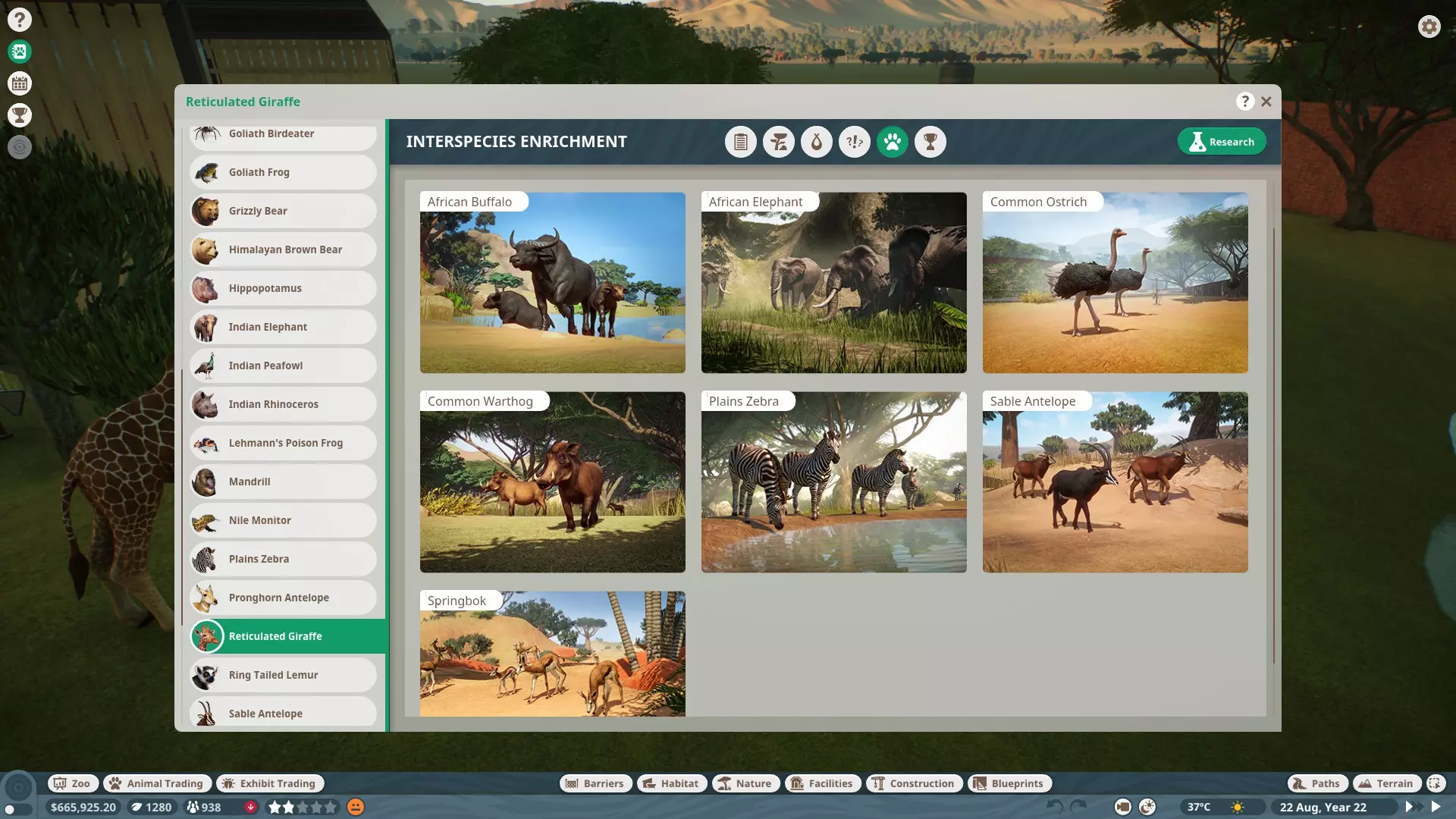Click the multi-select tool icon beside Terrain
The height and width of the screenshot is (819, 1456).
(x=1435, y=783)
